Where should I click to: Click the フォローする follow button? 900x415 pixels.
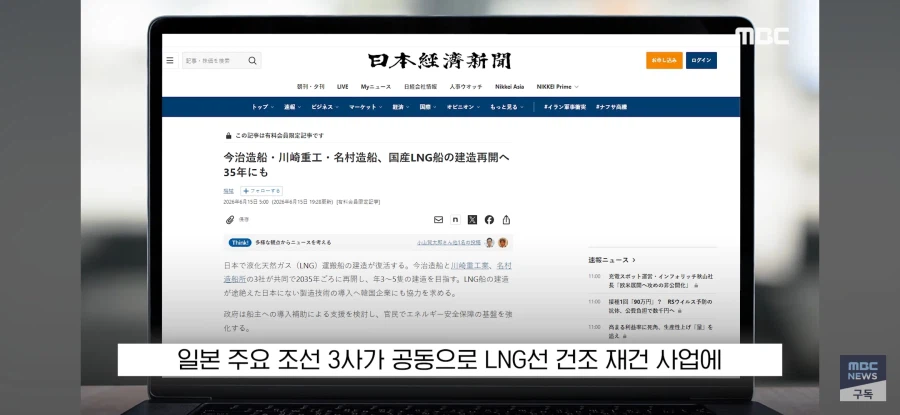(262, 191)
